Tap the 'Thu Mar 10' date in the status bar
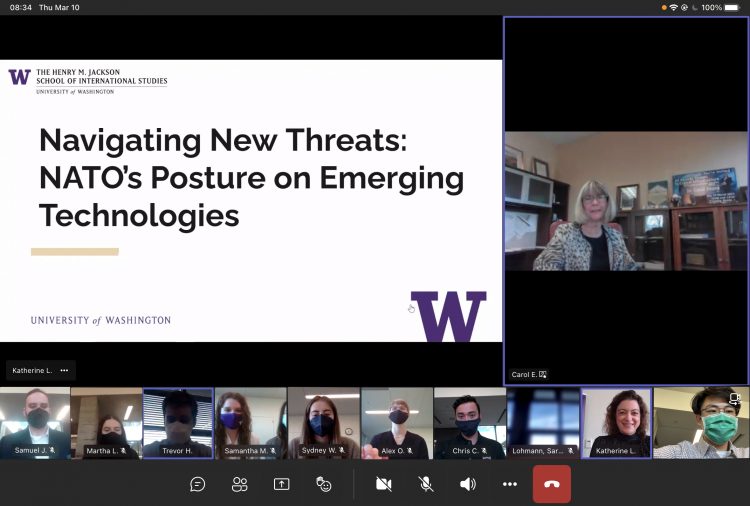750x506 pixels. (59, 7)
